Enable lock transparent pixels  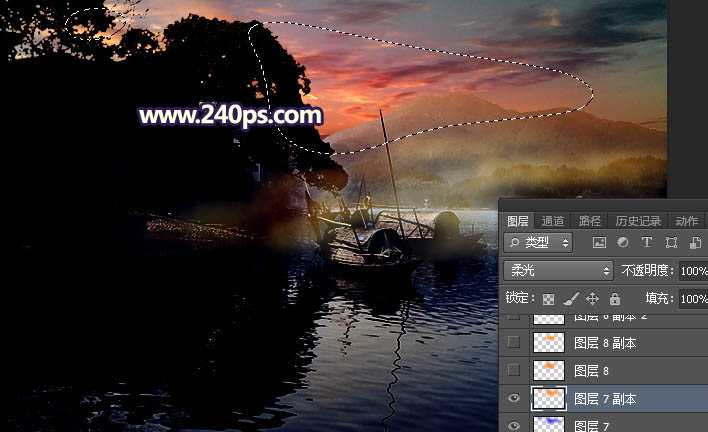point(548,299)
